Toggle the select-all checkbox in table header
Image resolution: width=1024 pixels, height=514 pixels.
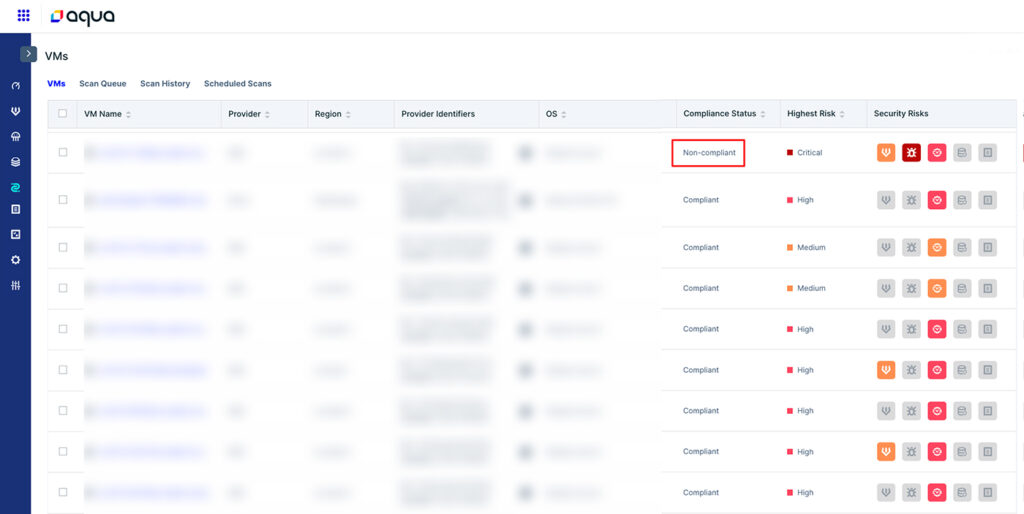click(x=63, y=114)
